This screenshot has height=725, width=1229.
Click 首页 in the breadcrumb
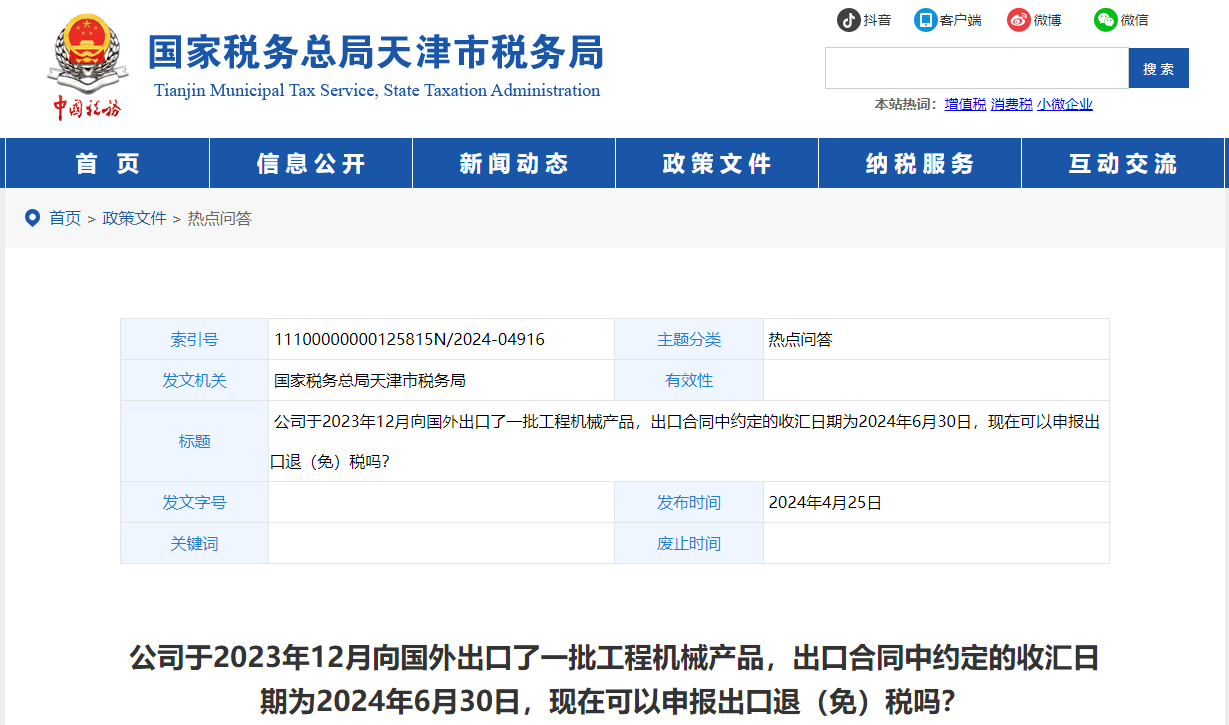coord(65,218)
